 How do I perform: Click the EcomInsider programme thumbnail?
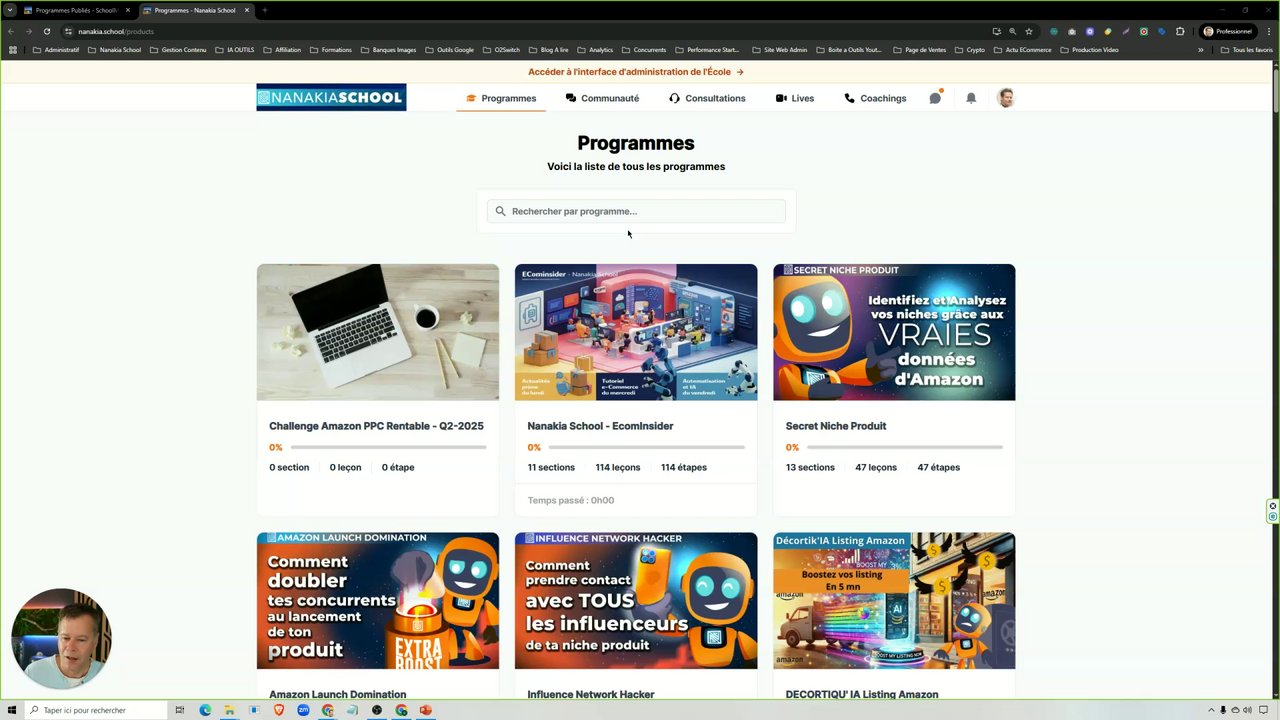[636, 332]
